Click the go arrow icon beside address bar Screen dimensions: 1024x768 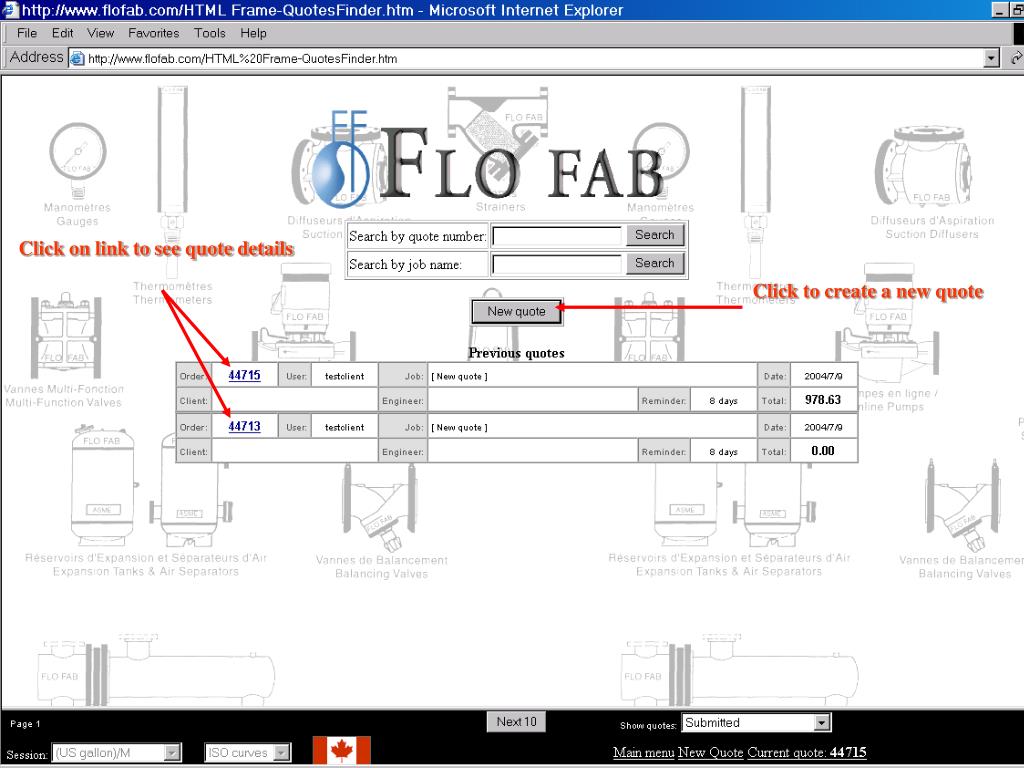(x=1017, y=58)
